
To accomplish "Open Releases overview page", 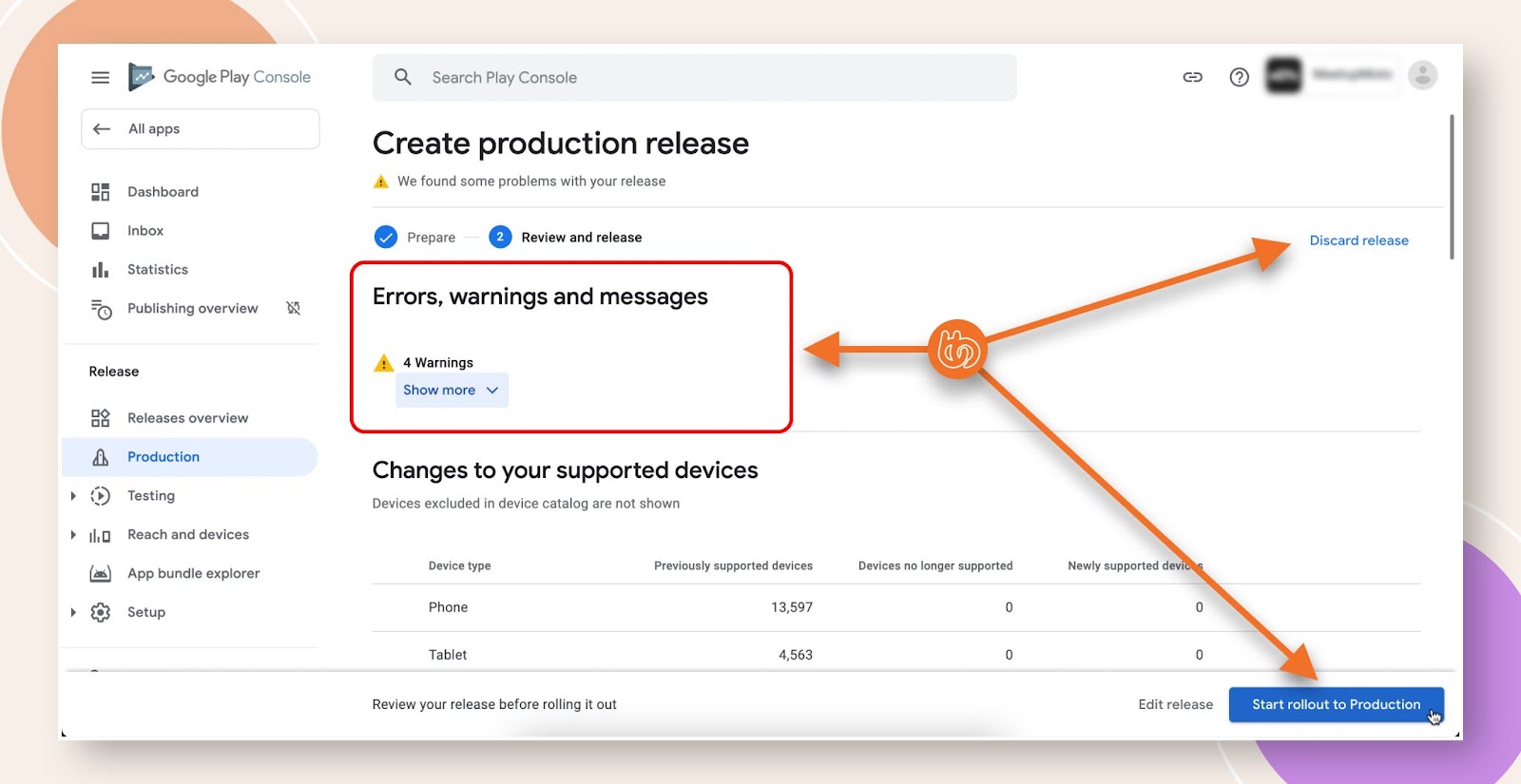I will [x=190, y=418].
